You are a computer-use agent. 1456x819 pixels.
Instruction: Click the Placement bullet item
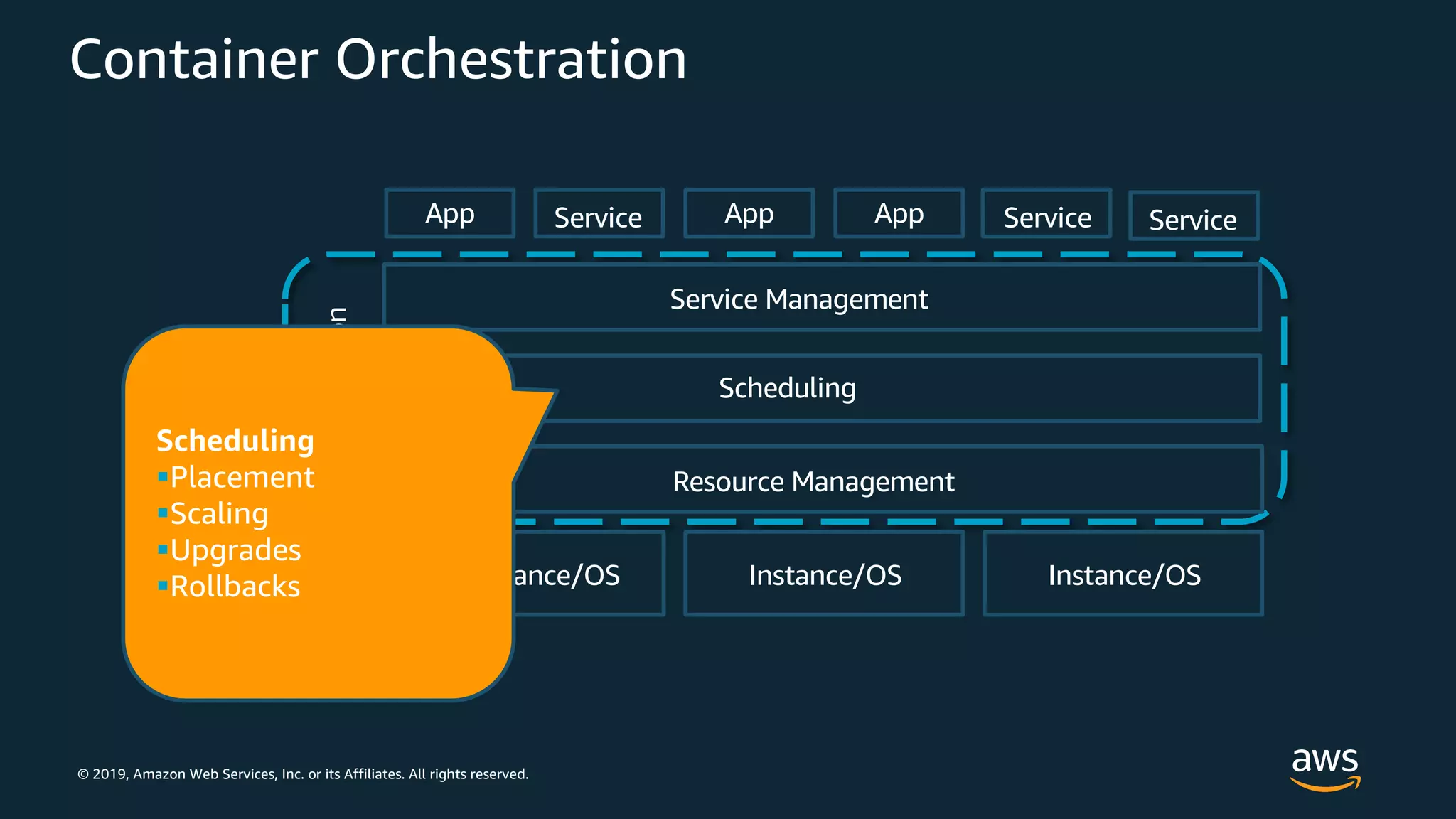point(242,477)
